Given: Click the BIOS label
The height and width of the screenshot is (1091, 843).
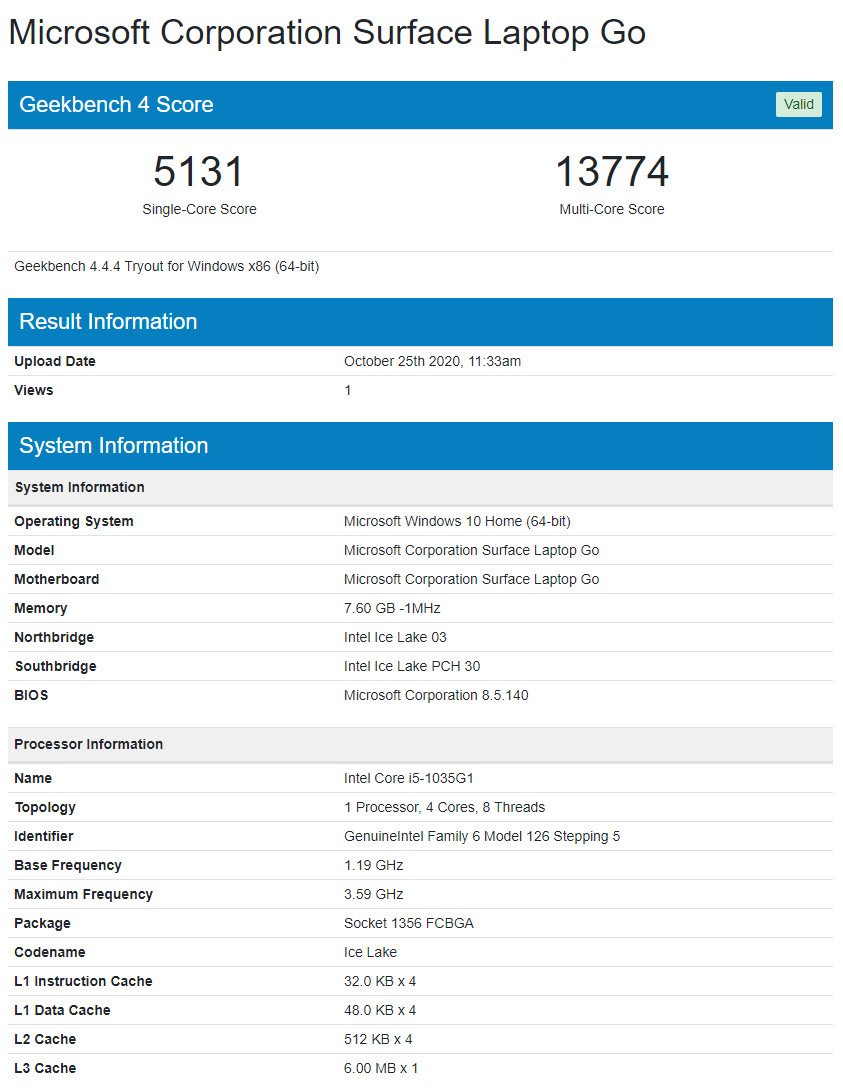Looking at the screenshot, I should 31,695.
